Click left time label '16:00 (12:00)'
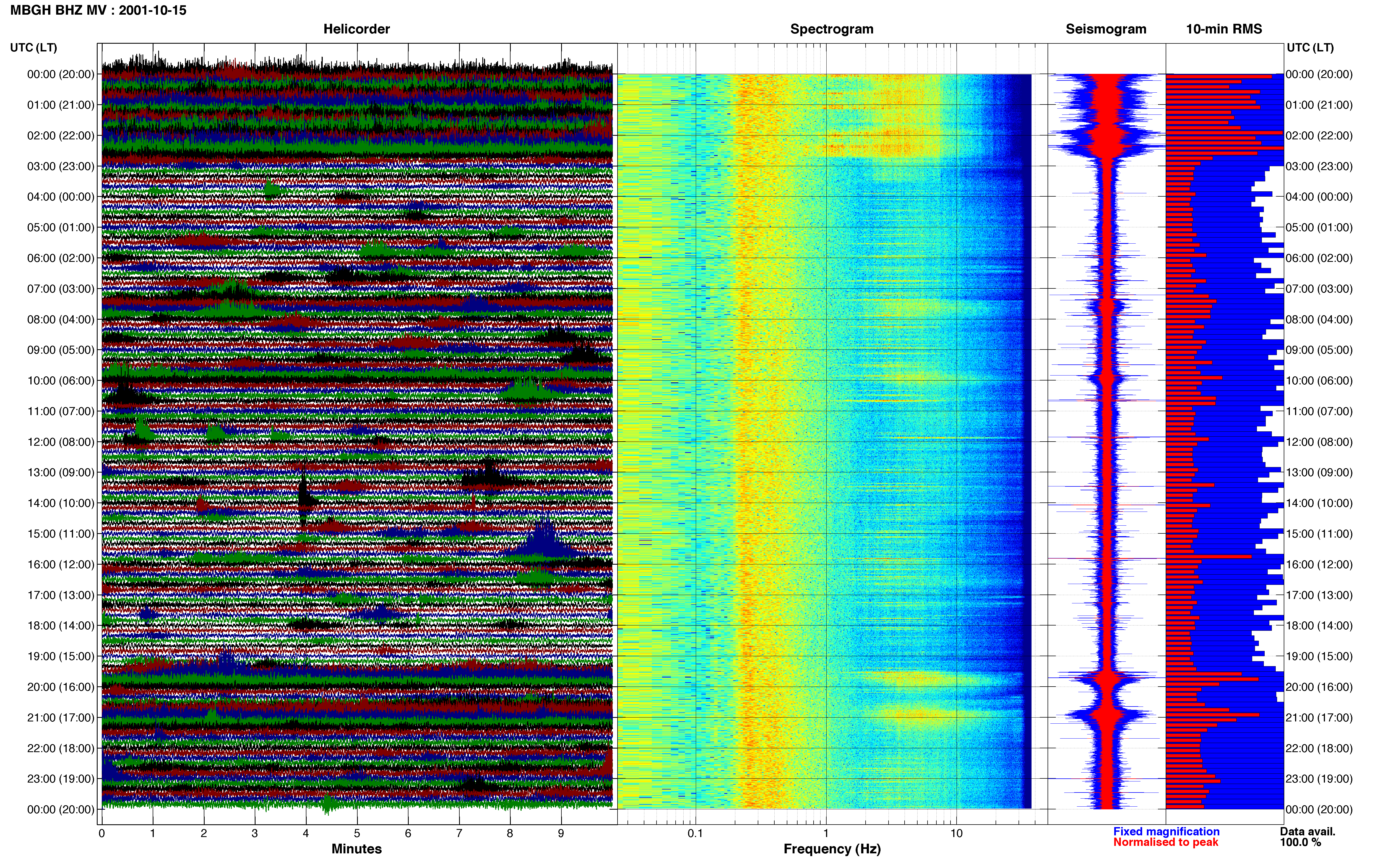1388x868 pixels. point(61,564)
